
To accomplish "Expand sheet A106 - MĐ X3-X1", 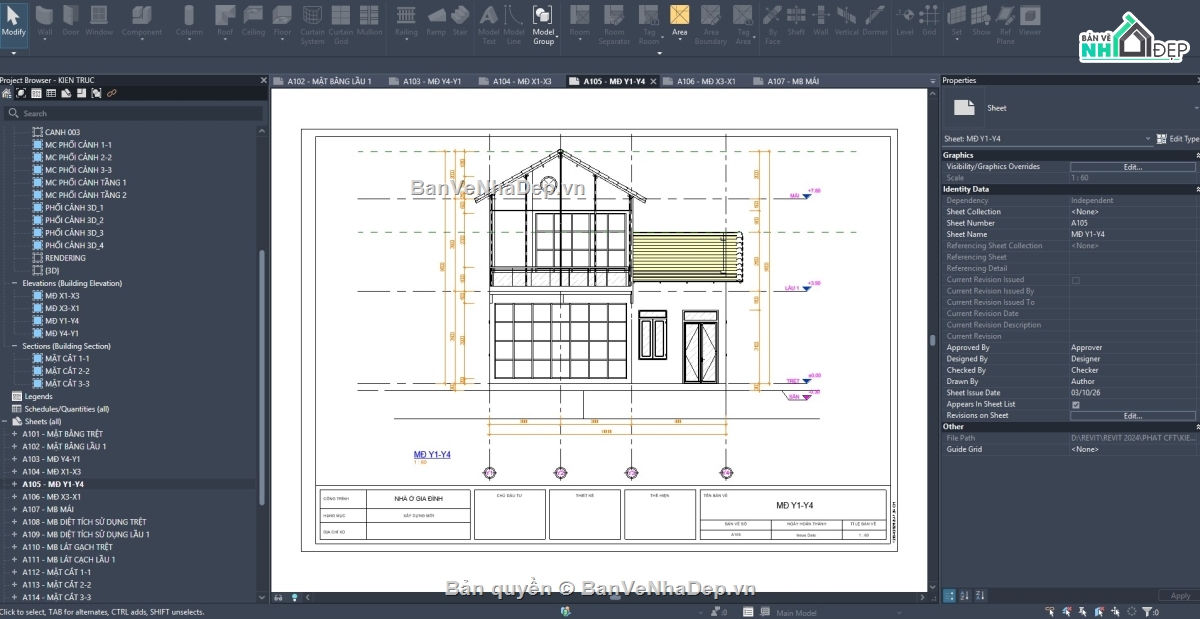I will click(14, 497).
